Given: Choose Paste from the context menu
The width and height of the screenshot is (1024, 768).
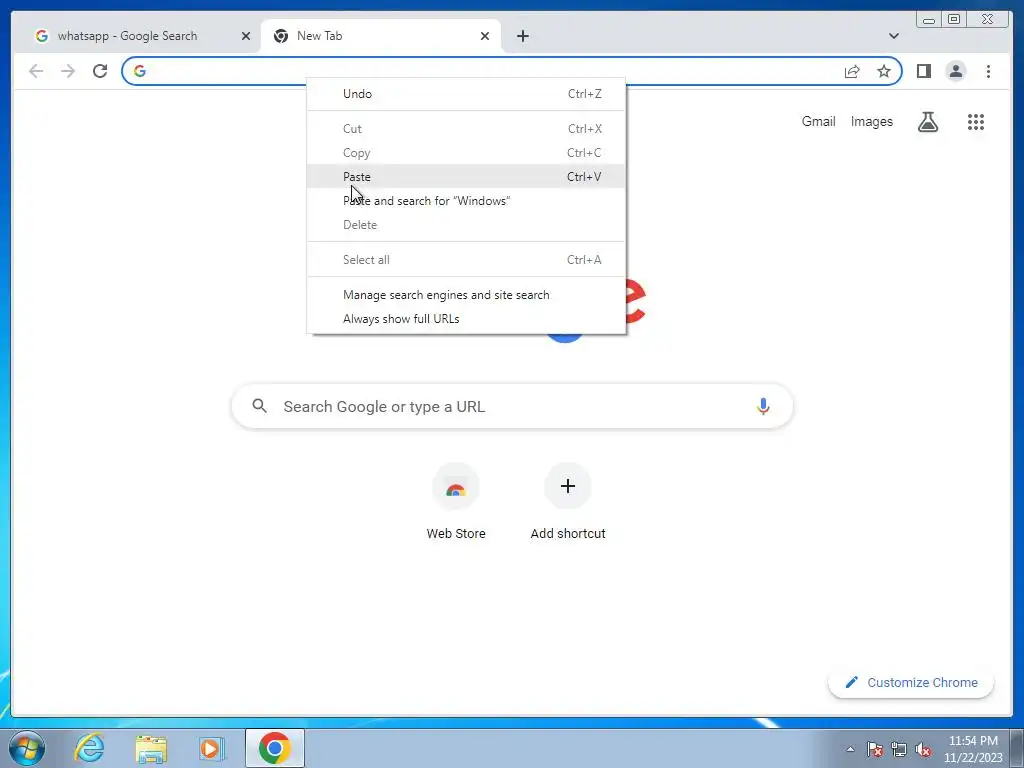Looking at the screenshot, I should (x=466, y=176).
